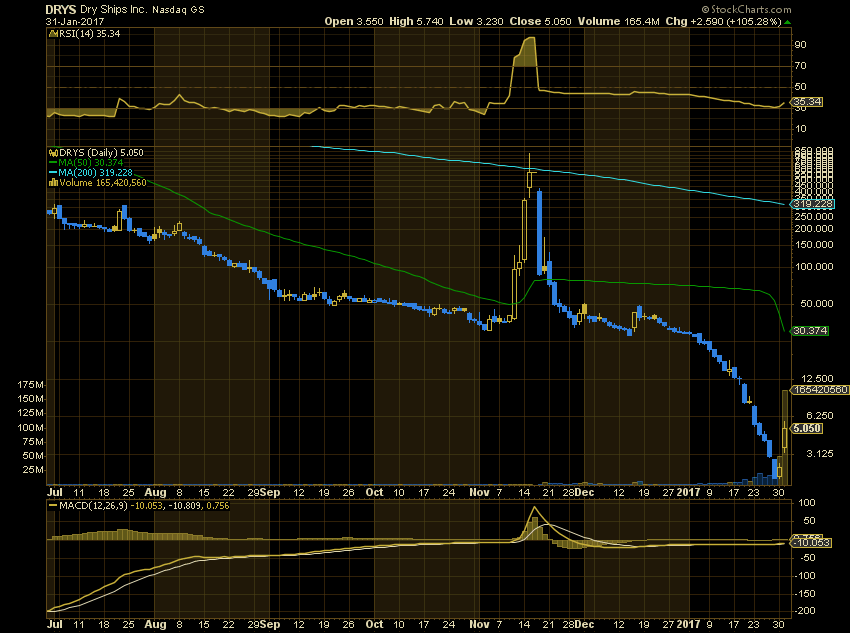The width and height of the screenshot is (850, 633).
Task: Click the volume bars icon in the legend
Action: coord(53,183)
